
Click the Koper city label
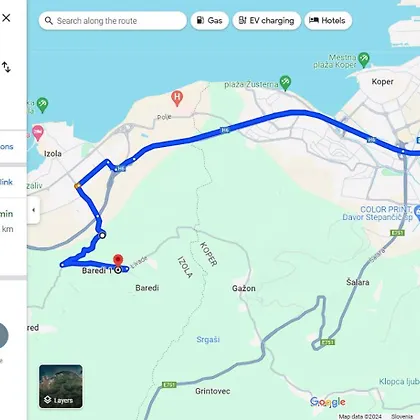pyautogui.click(x=383, y=82)
